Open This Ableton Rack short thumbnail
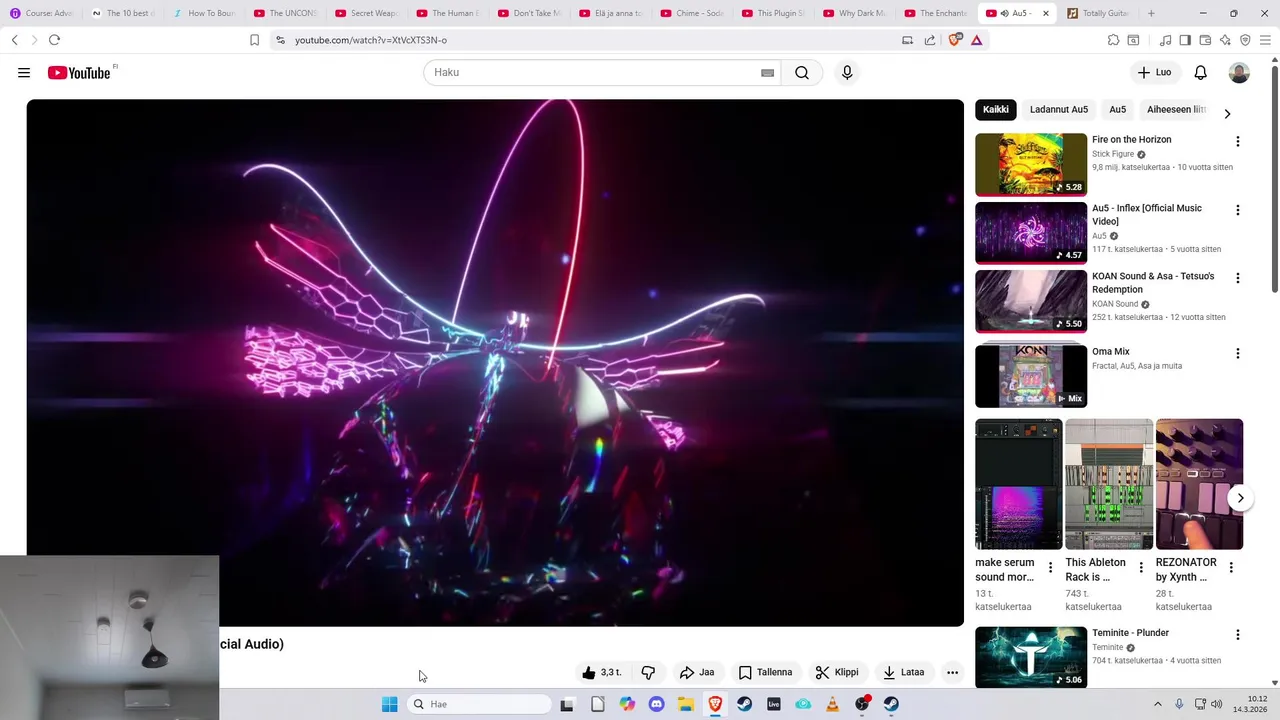 tap(1109, 484)
